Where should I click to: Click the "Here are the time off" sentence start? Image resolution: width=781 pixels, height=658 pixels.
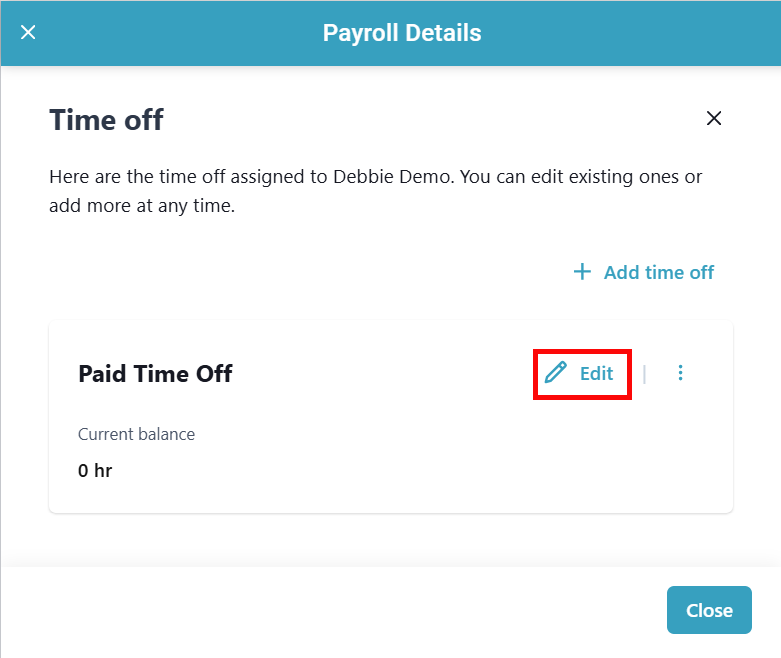pyautogui.click(x=120, y=177)
